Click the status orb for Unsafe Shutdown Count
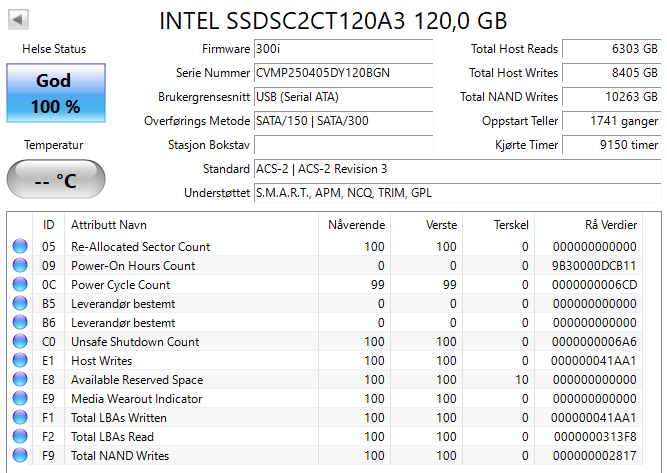667x473 pixels. (x=20, y=341)
